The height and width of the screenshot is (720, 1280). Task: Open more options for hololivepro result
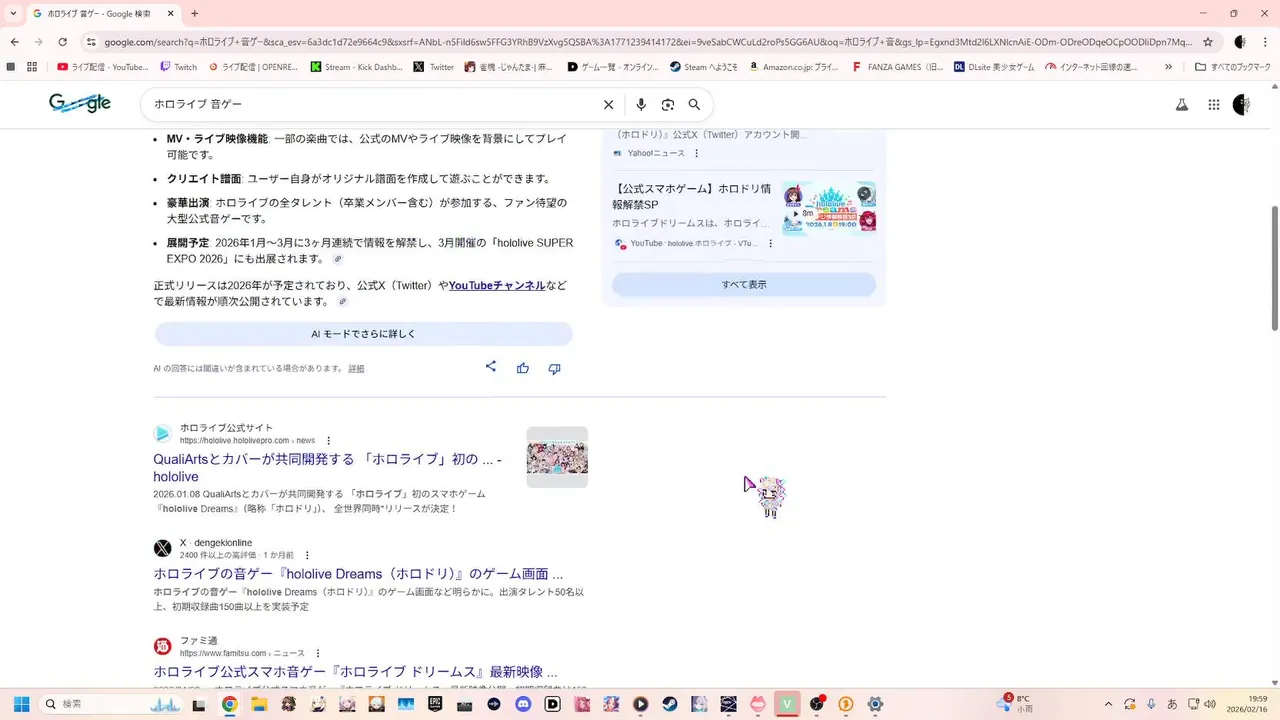(x=328, y=440)
